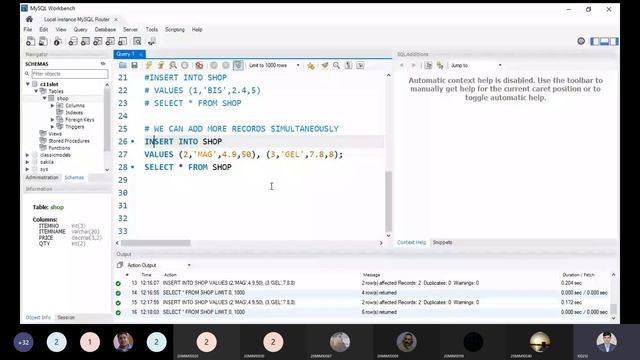
Task: Click the create new schema icon
Action: tap(73, 41)
